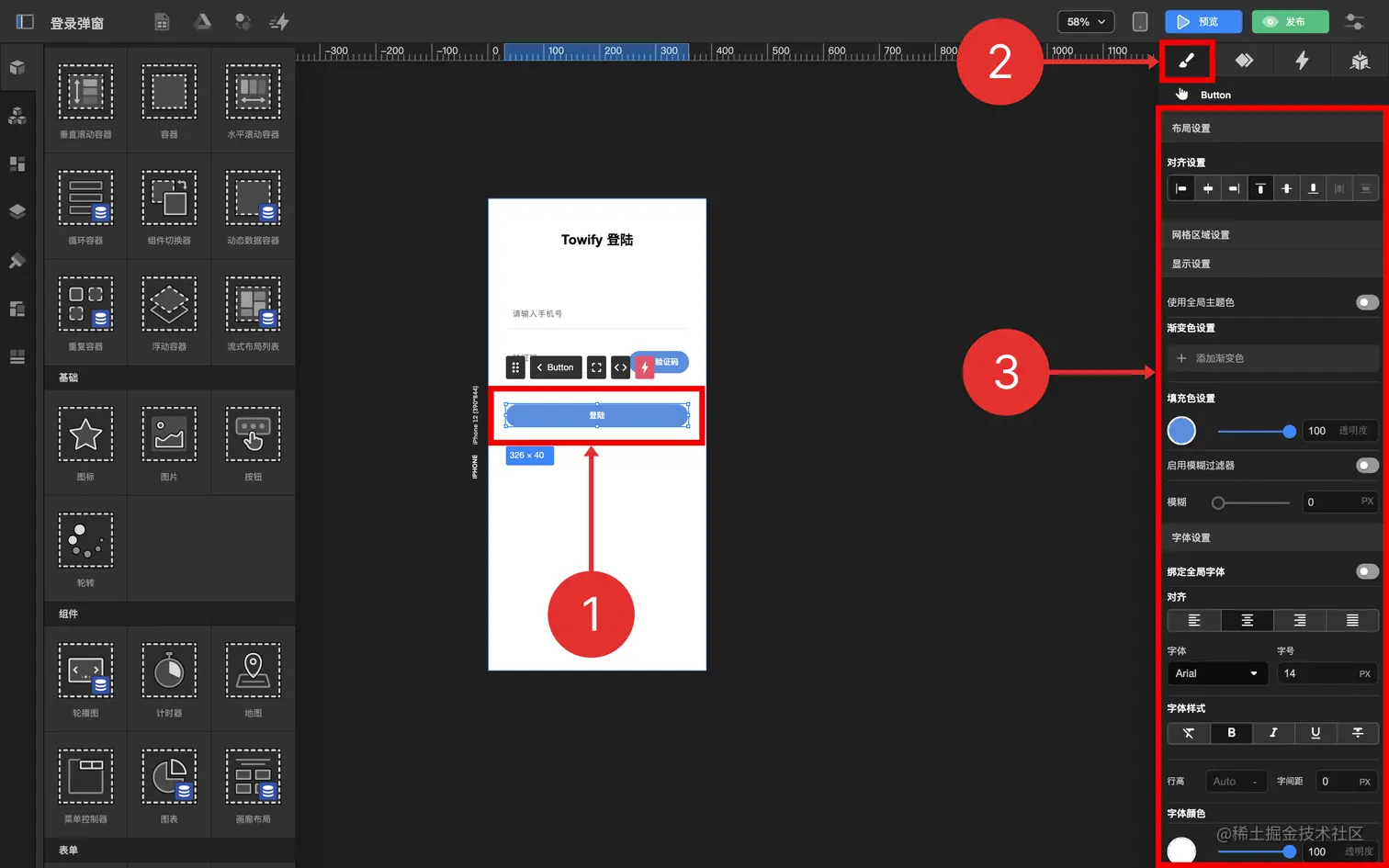
Task: Select the 容器 container component
Action: [x=169, y=100]
